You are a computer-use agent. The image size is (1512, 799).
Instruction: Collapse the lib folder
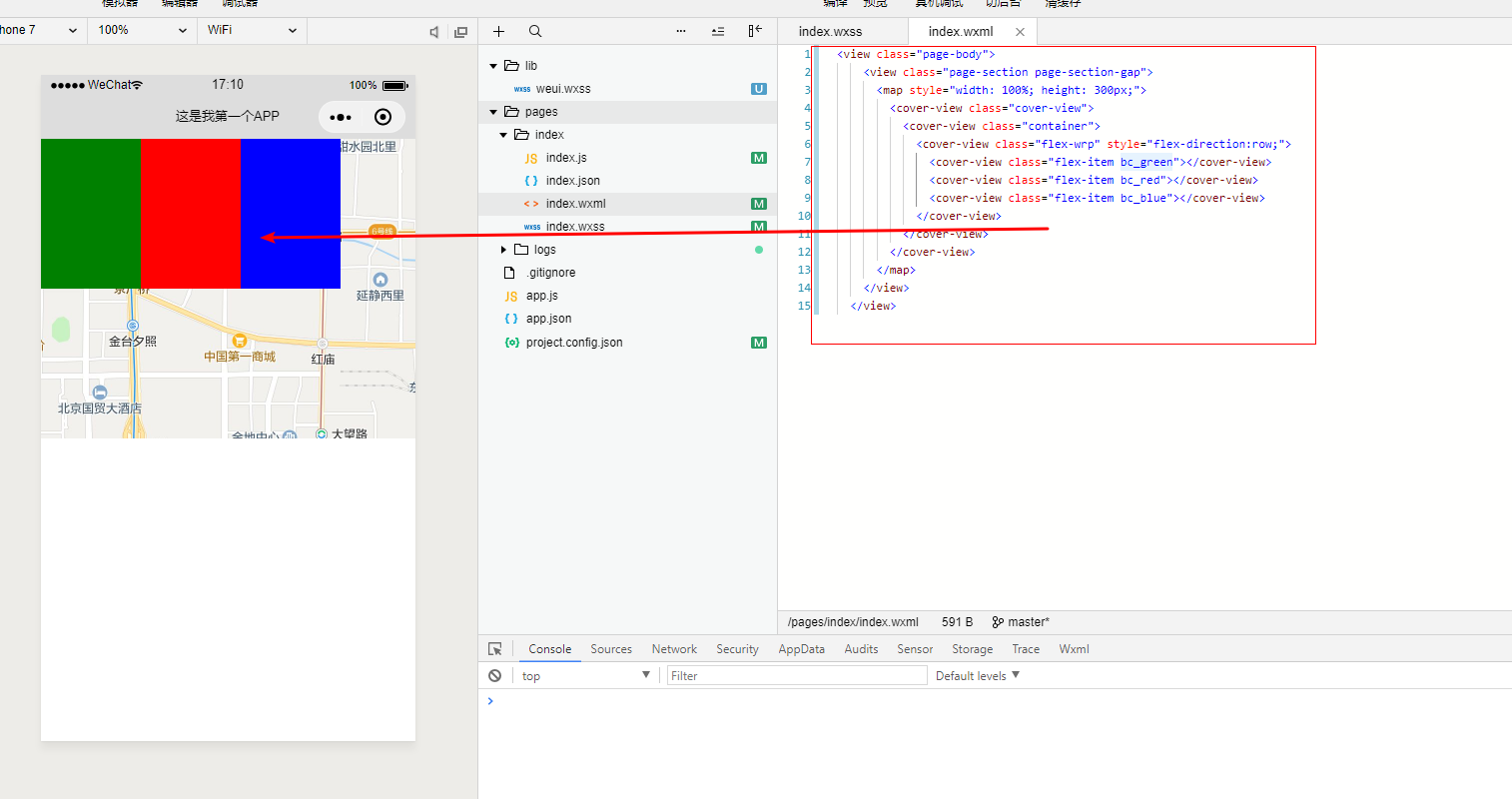click(x=493, y=66)
